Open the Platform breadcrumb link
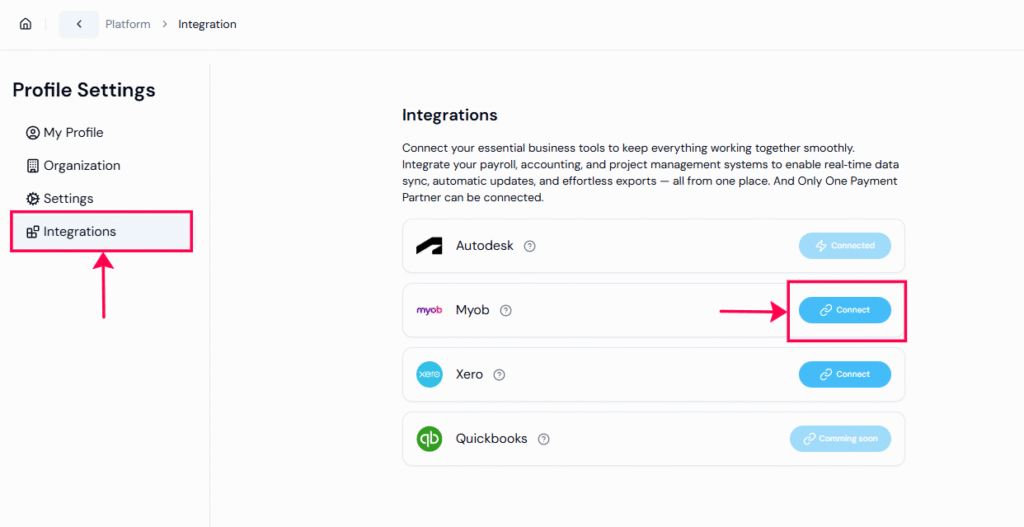 point(128,24)
